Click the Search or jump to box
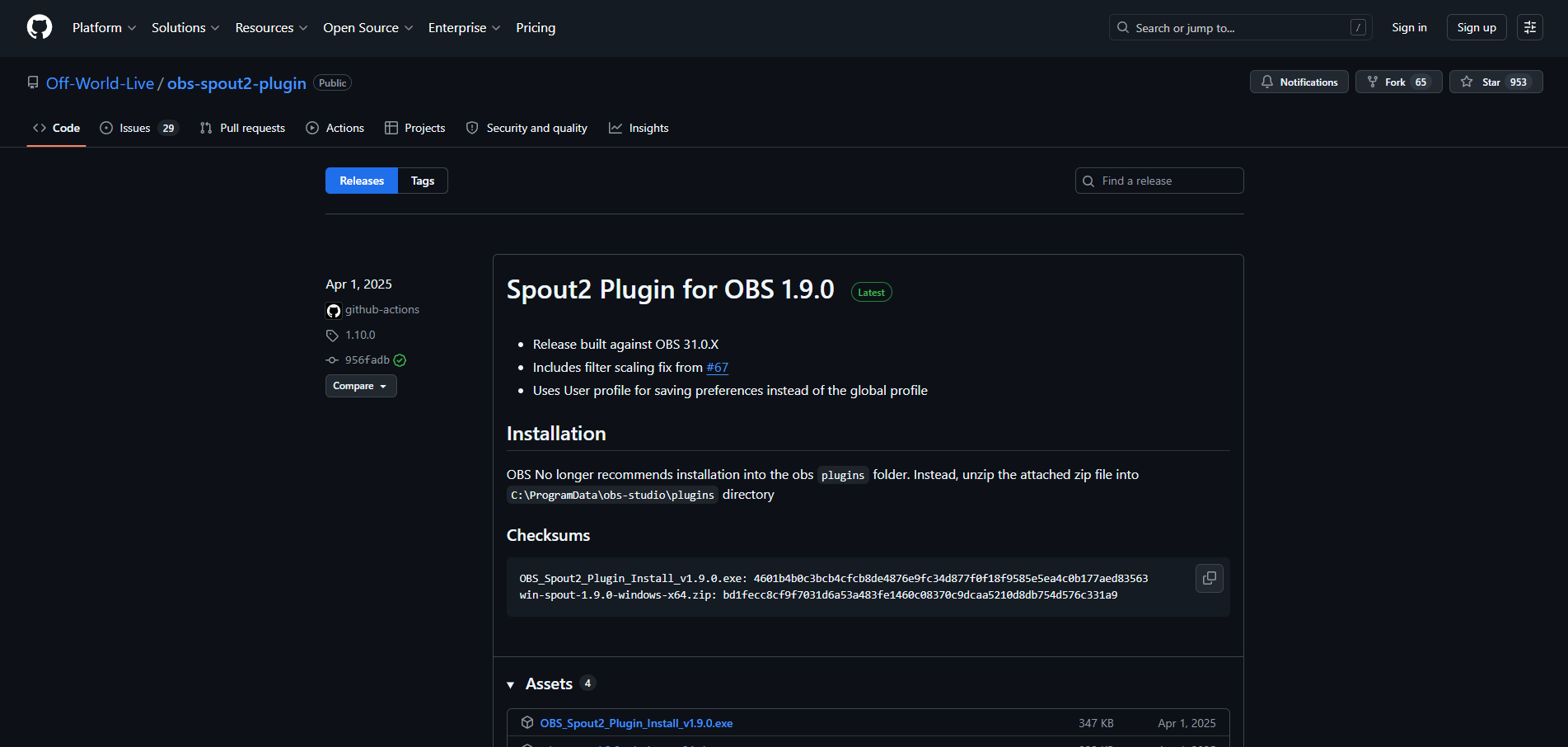 [x=1240, y=27]
